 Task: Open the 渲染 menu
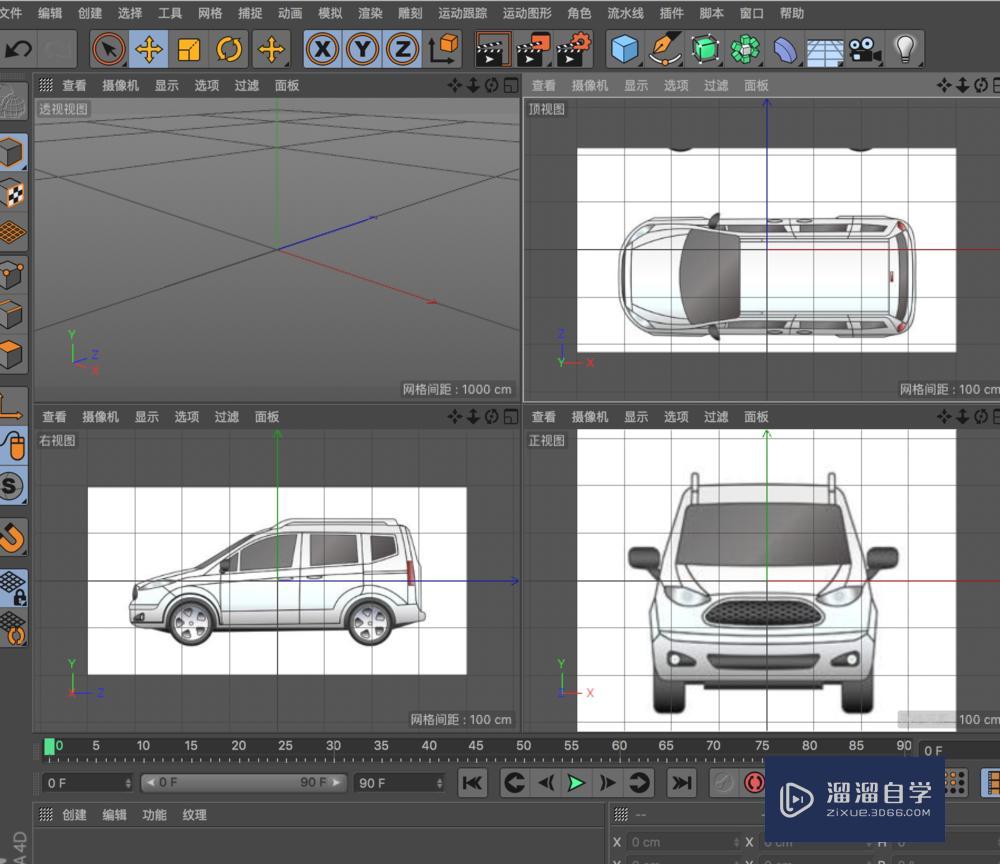coord(370,13)
